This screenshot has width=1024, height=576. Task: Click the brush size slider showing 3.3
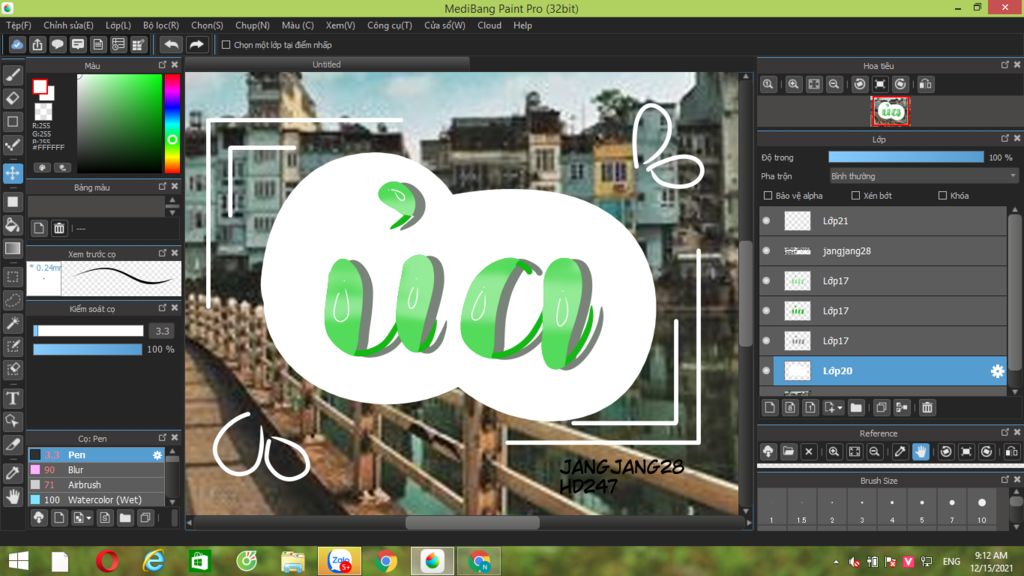coord(88,331)
